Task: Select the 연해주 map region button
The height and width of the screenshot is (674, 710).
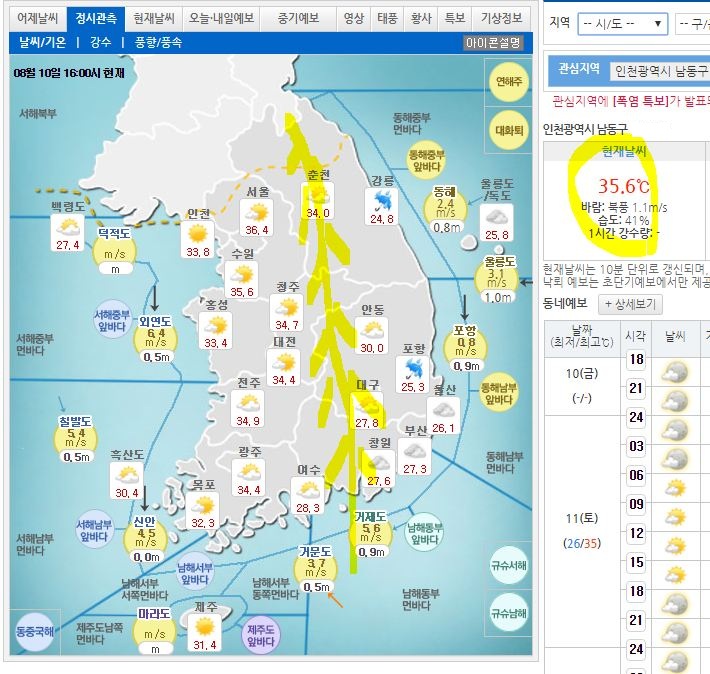Action: pyautogui.click(x=509, y=82)
